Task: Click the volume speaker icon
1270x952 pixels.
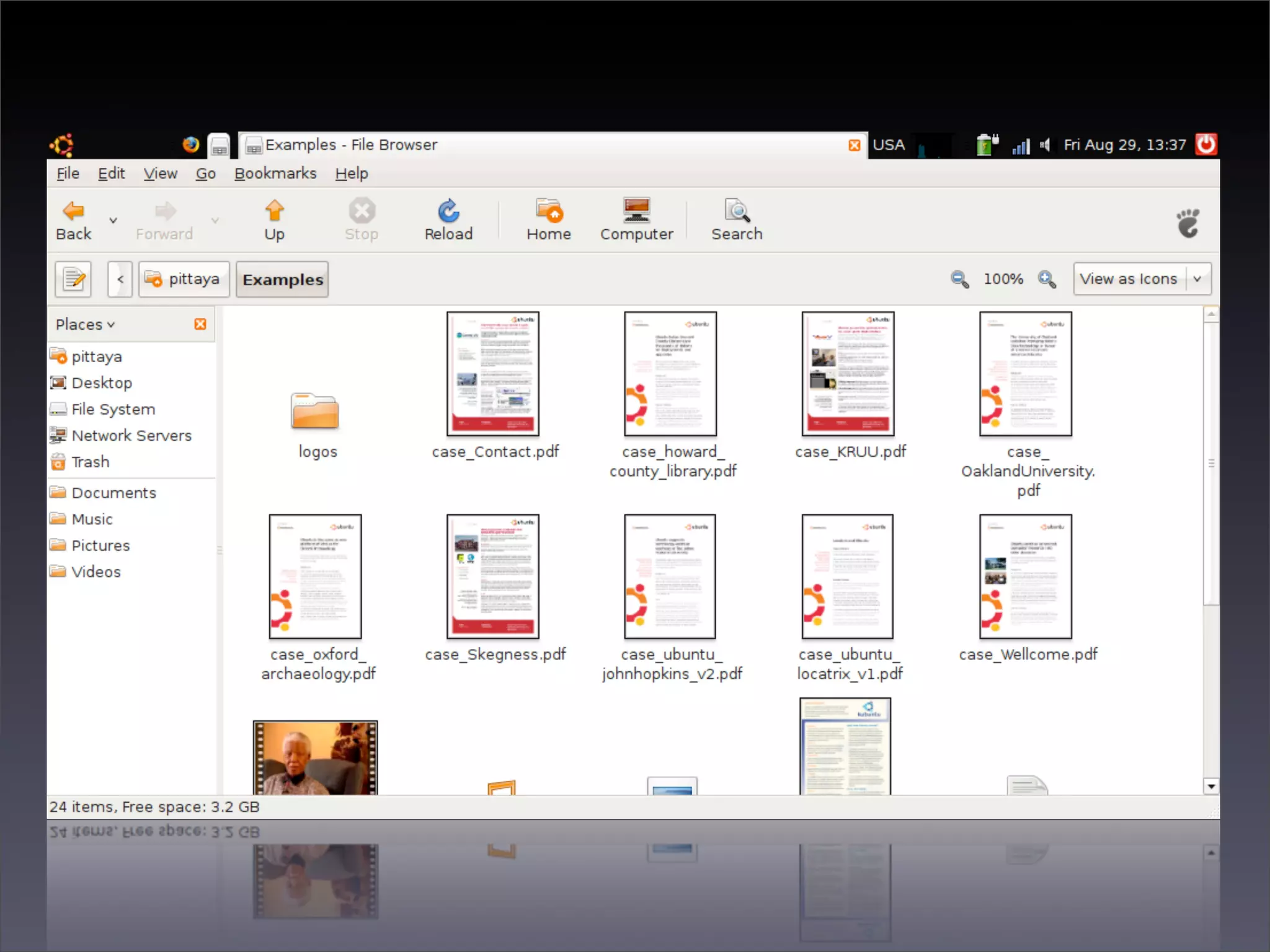Action: [x=1046, y=145]
